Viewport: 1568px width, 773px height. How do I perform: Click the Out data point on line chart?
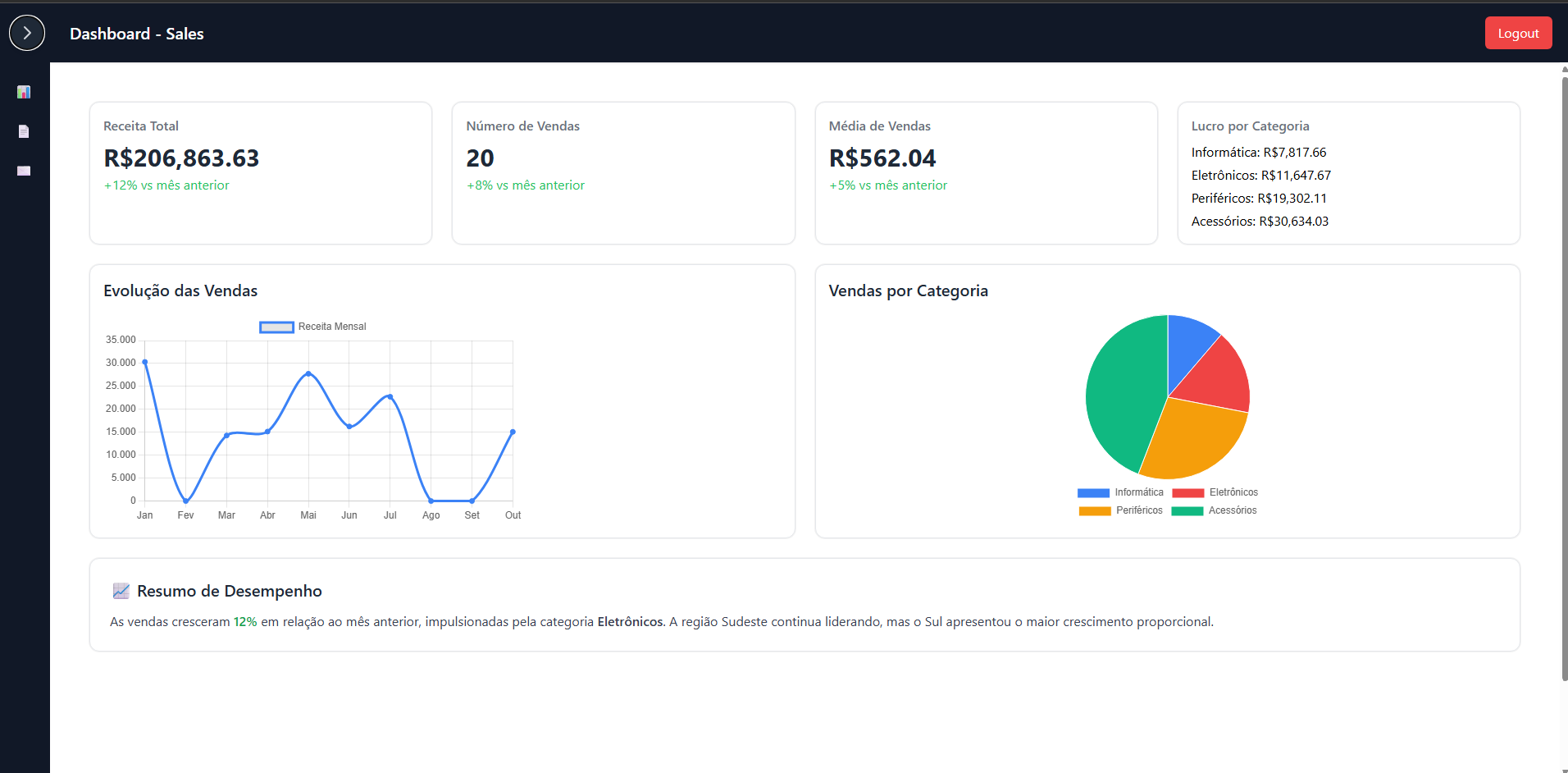click(513, 432)
